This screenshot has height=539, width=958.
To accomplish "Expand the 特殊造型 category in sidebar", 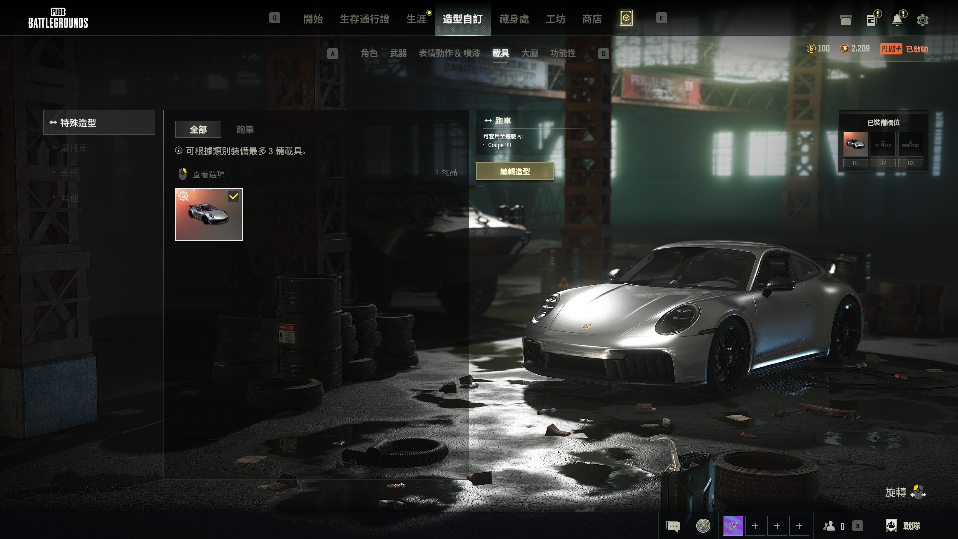I will [99, 122].
